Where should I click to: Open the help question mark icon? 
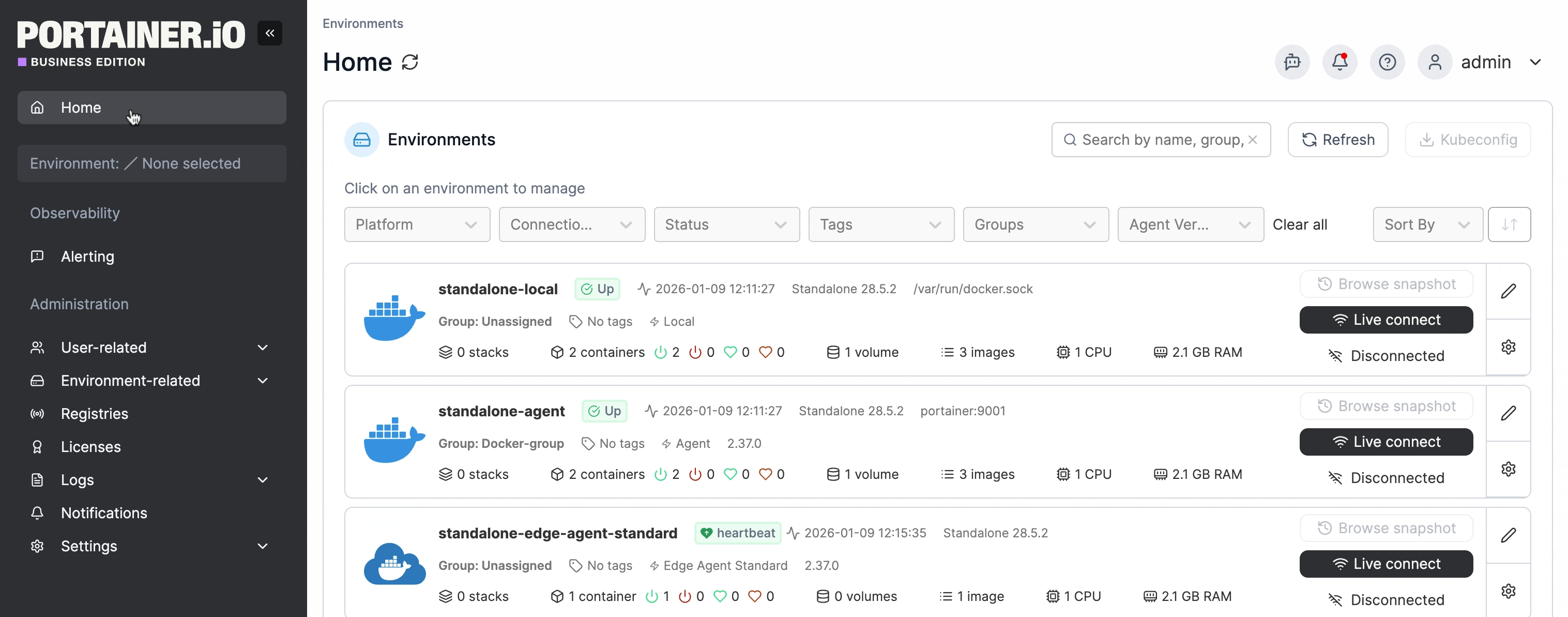tap(1387, 62)
